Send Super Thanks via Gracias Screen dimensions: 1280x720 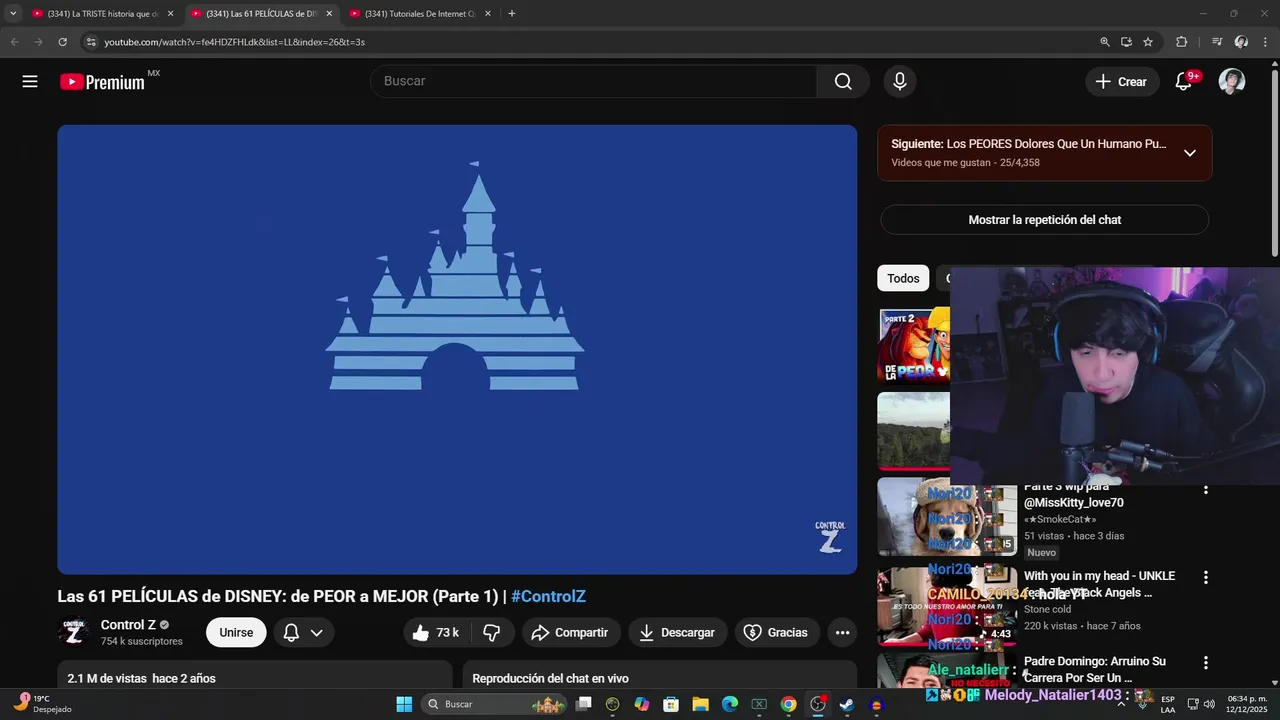click(x=777, y=632)
